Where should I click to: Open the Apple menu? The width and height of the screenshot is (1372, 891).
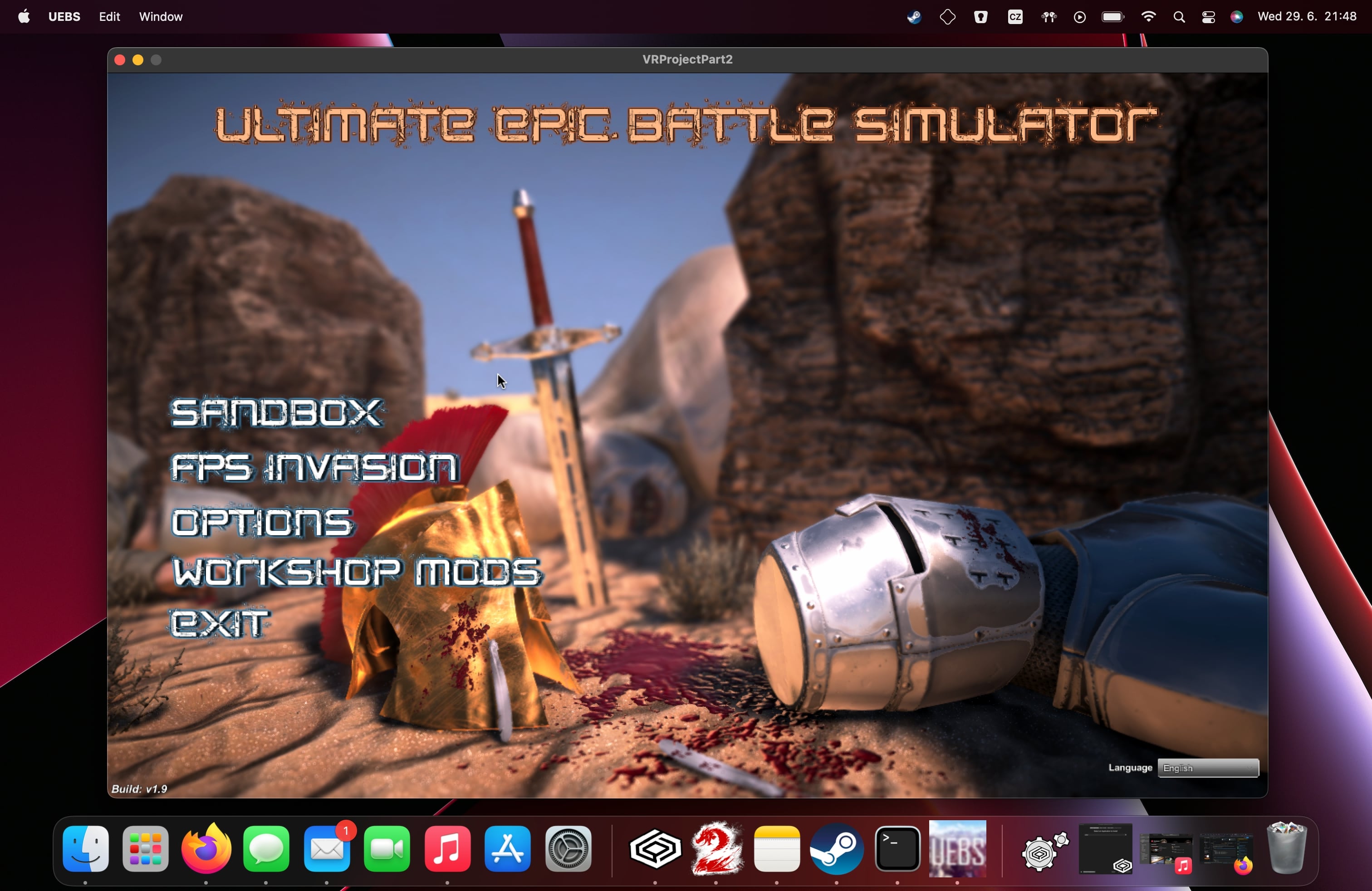coord(24,17)
